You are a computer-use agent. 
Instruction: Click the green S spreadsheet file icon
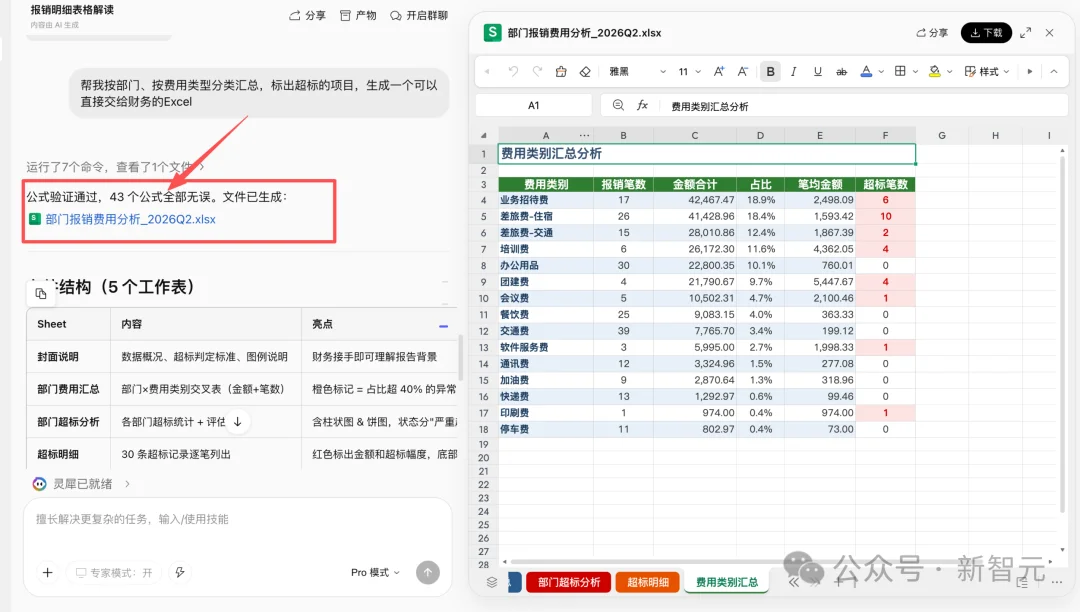click(x=492, y=32)
